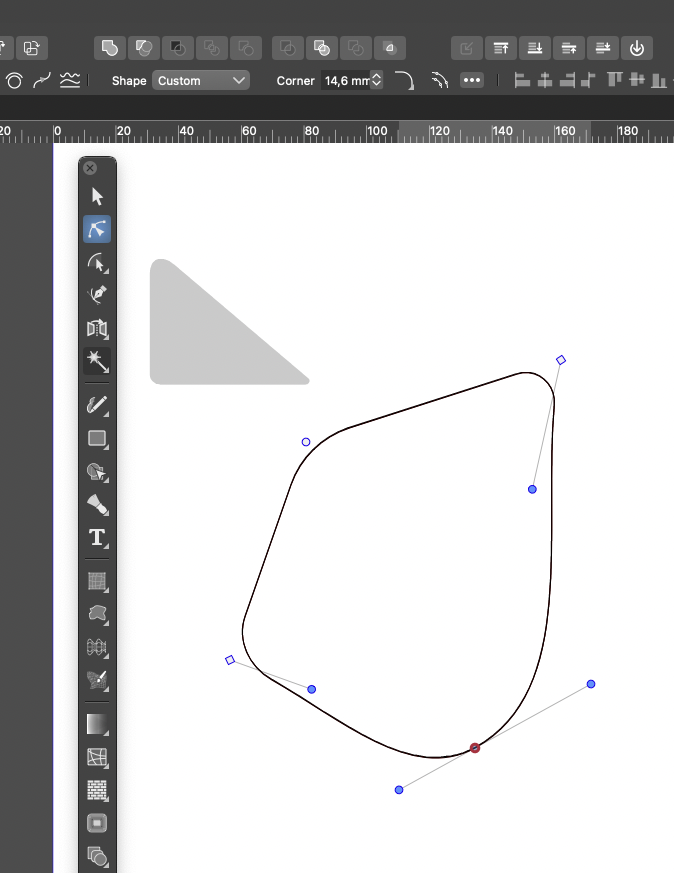674x873 pixels.
Task: Click the wavy lines icon
Action: (x=70, y=81)
